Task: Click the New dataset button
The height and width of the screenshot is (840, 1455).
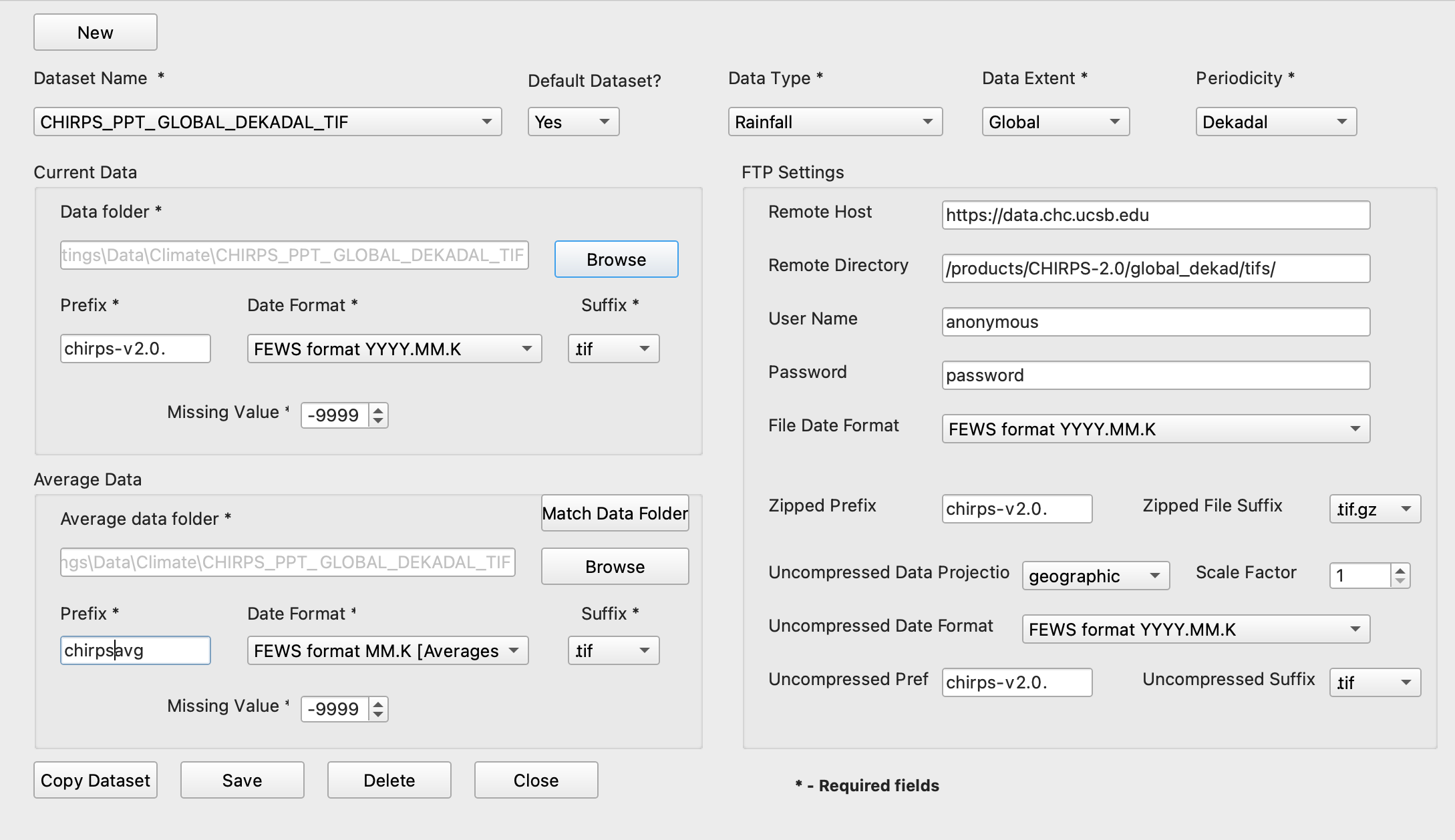Action: click(96, 32)
